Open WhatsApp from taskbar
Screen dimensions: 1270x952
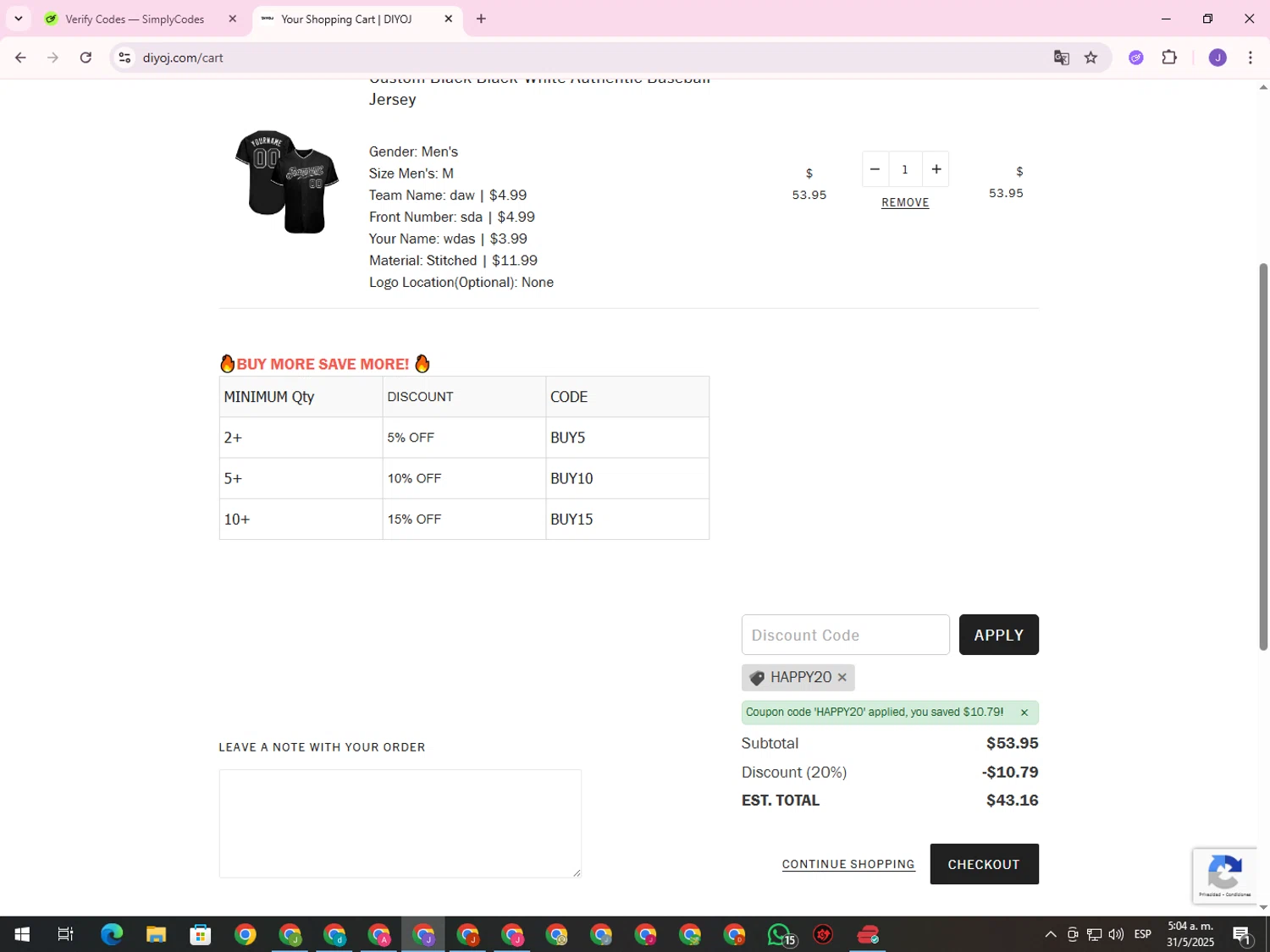click(x=780, y=934)
